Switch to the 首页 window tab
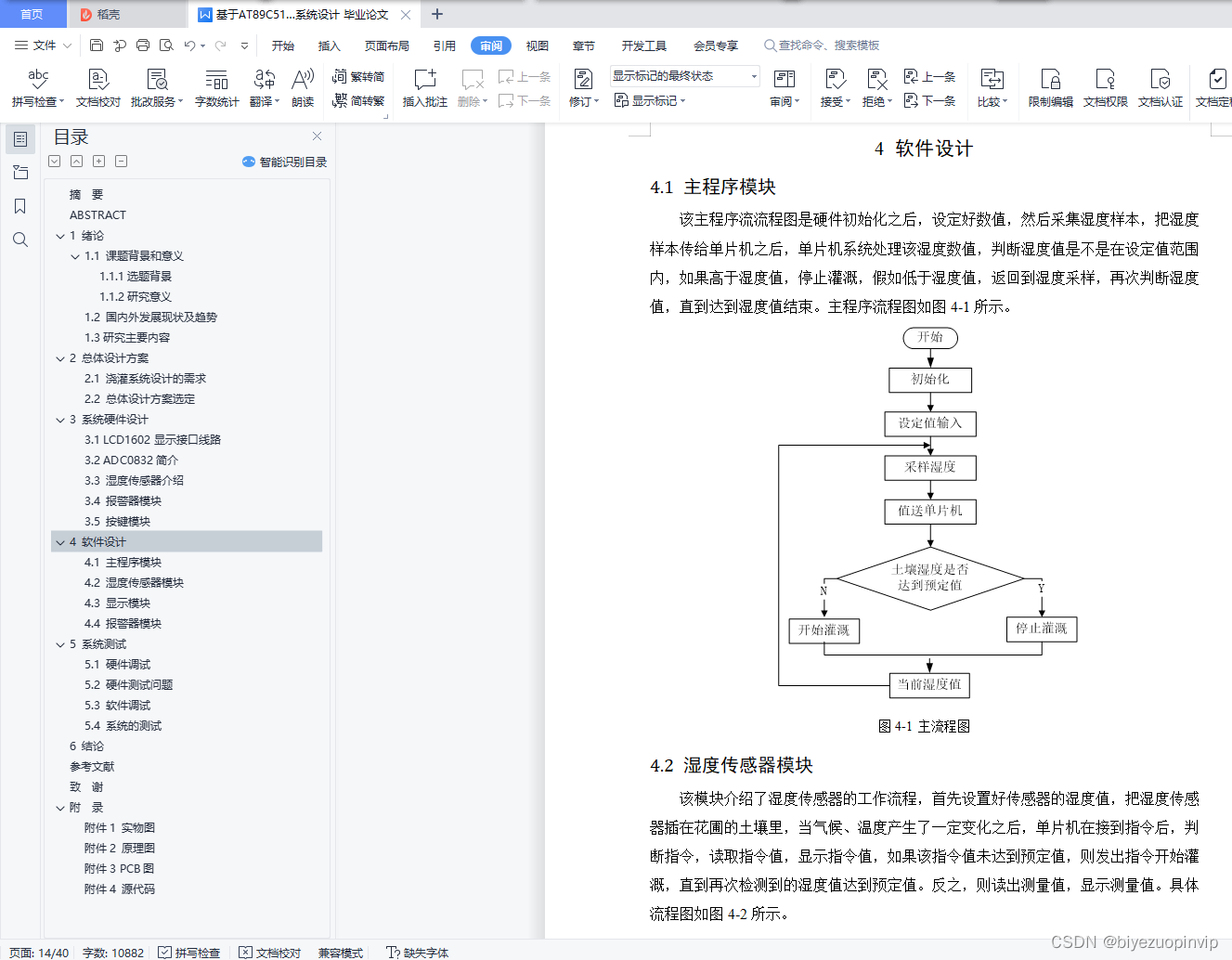The image size is (1232, 960). tap(32, 14)
